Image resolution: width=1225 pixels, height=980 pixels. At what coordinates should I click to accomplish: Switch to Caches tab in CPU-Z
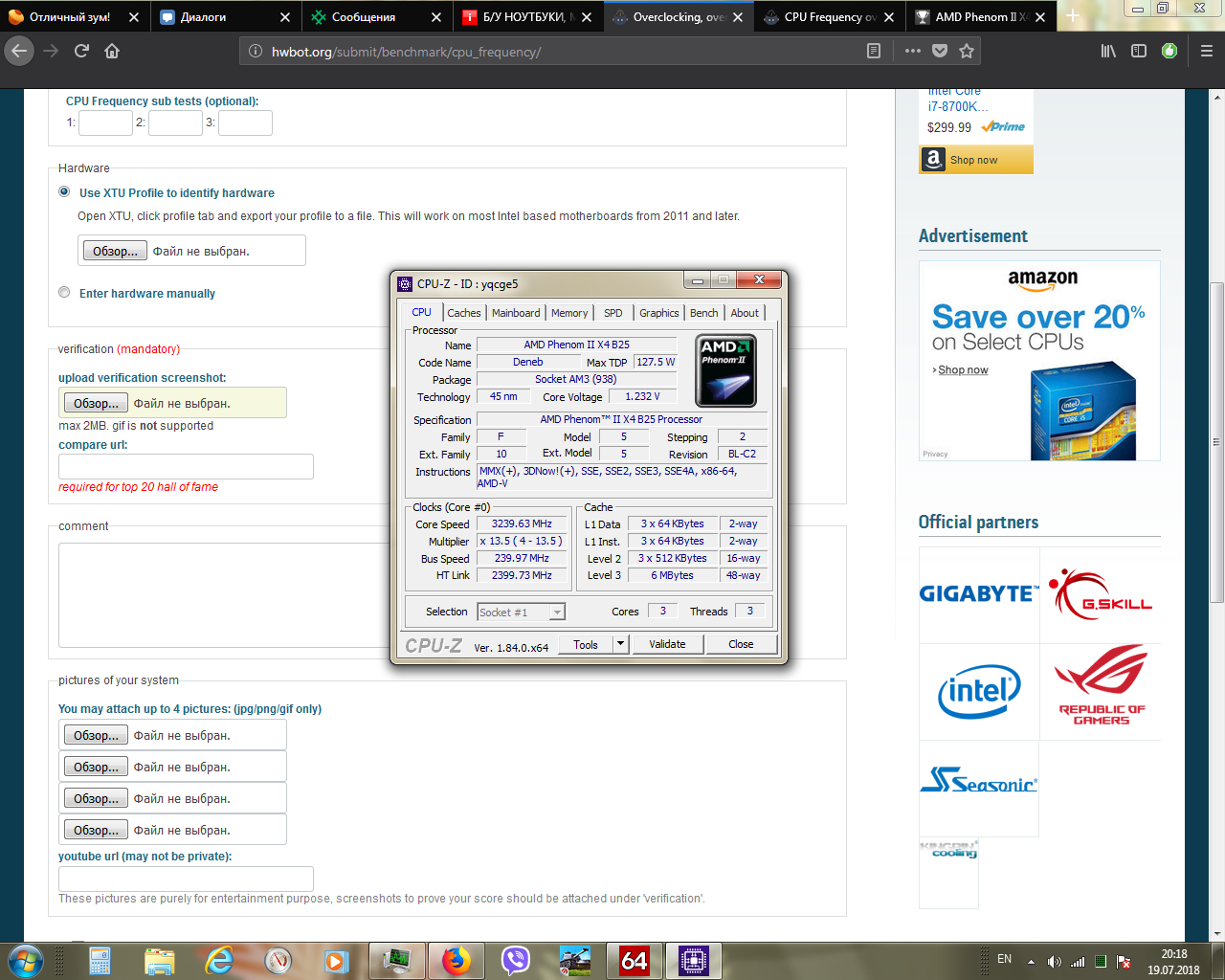click(x=464, y=313)
